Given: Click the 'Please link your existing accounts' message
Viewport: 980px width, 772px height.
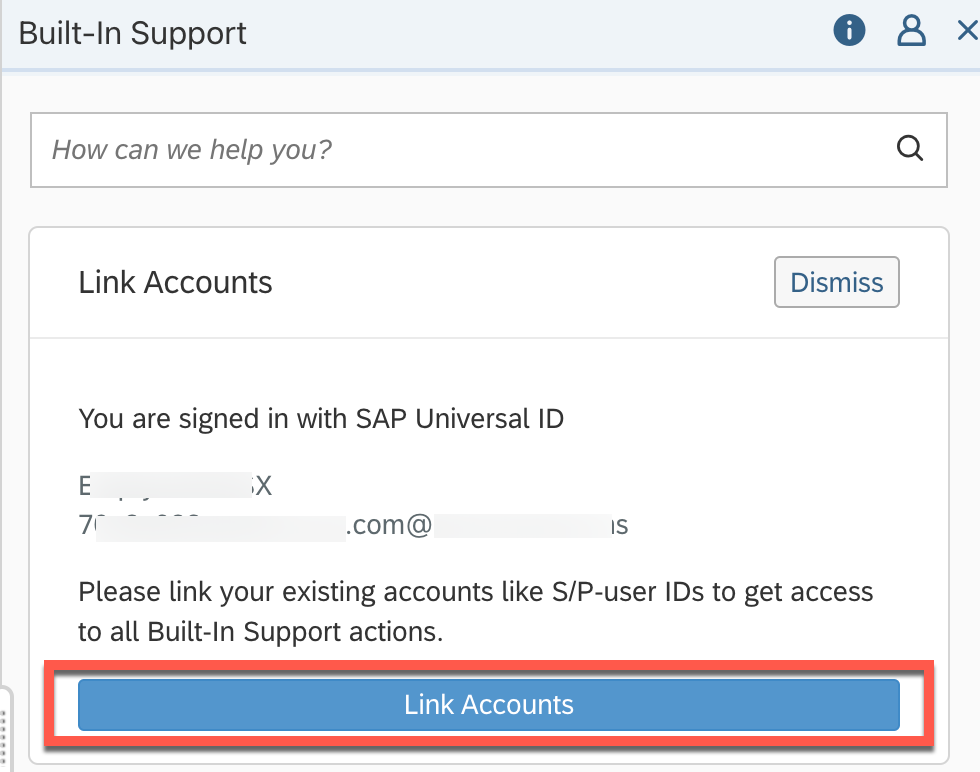Looking at the screenshot, I should click(x=476, y=611).
